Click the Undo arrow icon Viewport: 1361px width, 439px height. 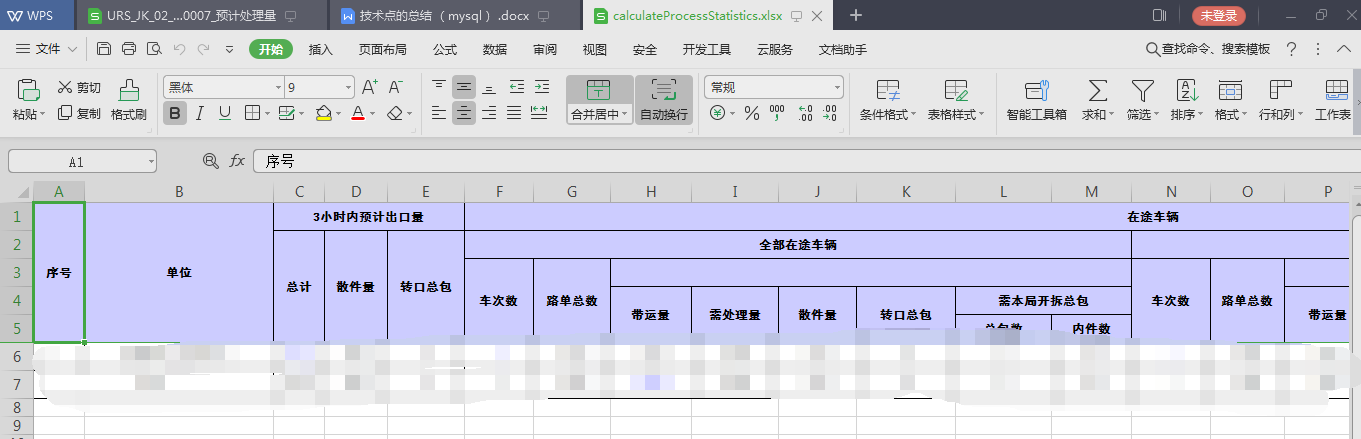[x=179, y=49]
